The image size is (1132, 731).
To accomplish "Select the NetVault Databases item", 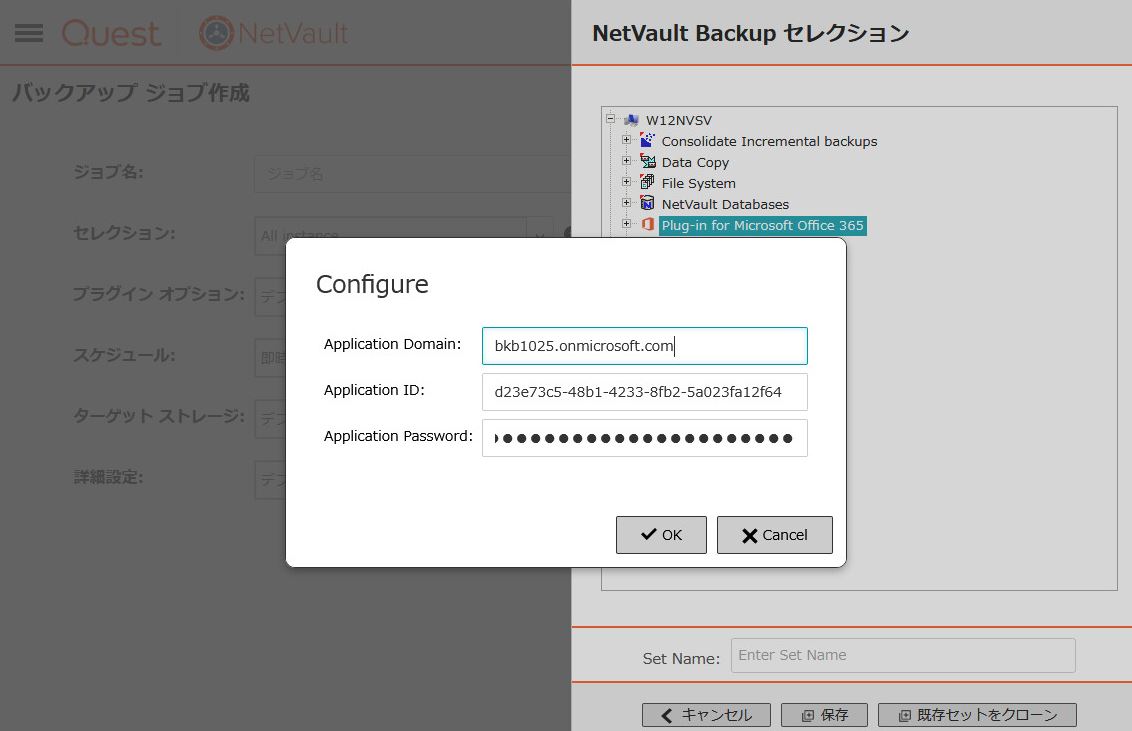I will click(x=726, y=204).
